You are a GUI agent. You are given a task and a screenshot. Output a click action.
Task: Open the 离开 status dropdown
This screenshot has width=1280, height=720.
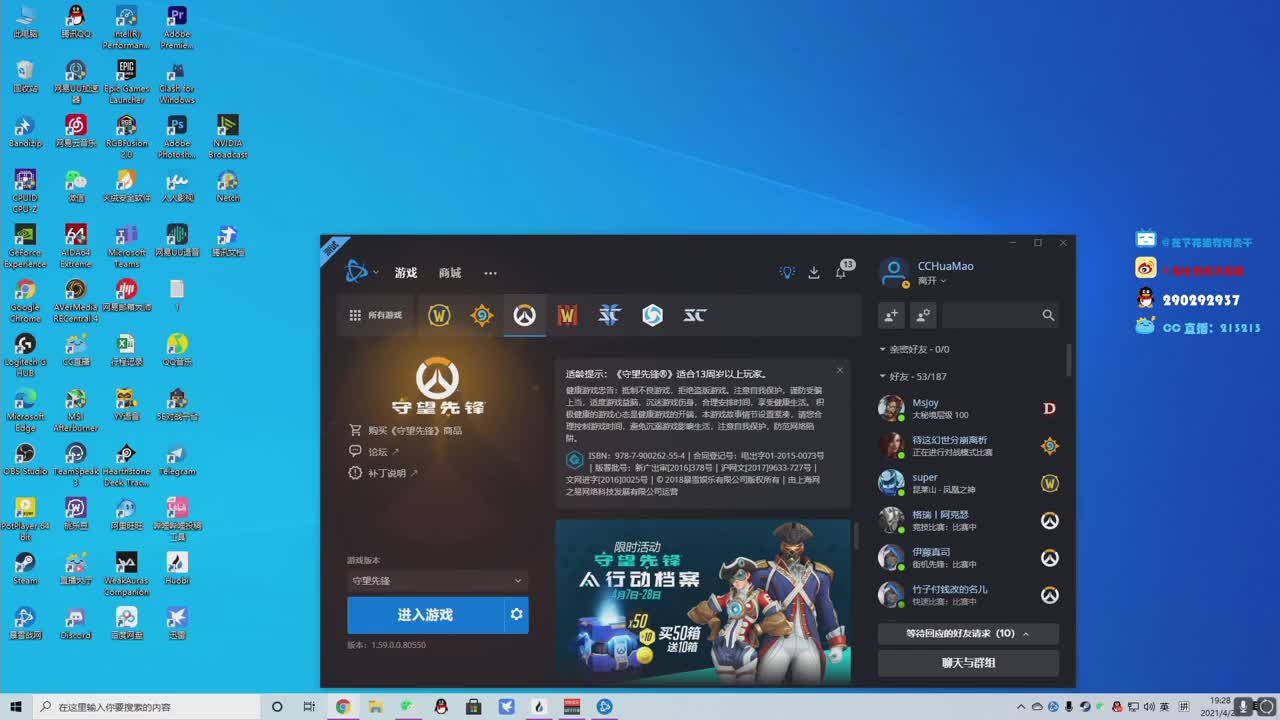click(x=932, y=281)
